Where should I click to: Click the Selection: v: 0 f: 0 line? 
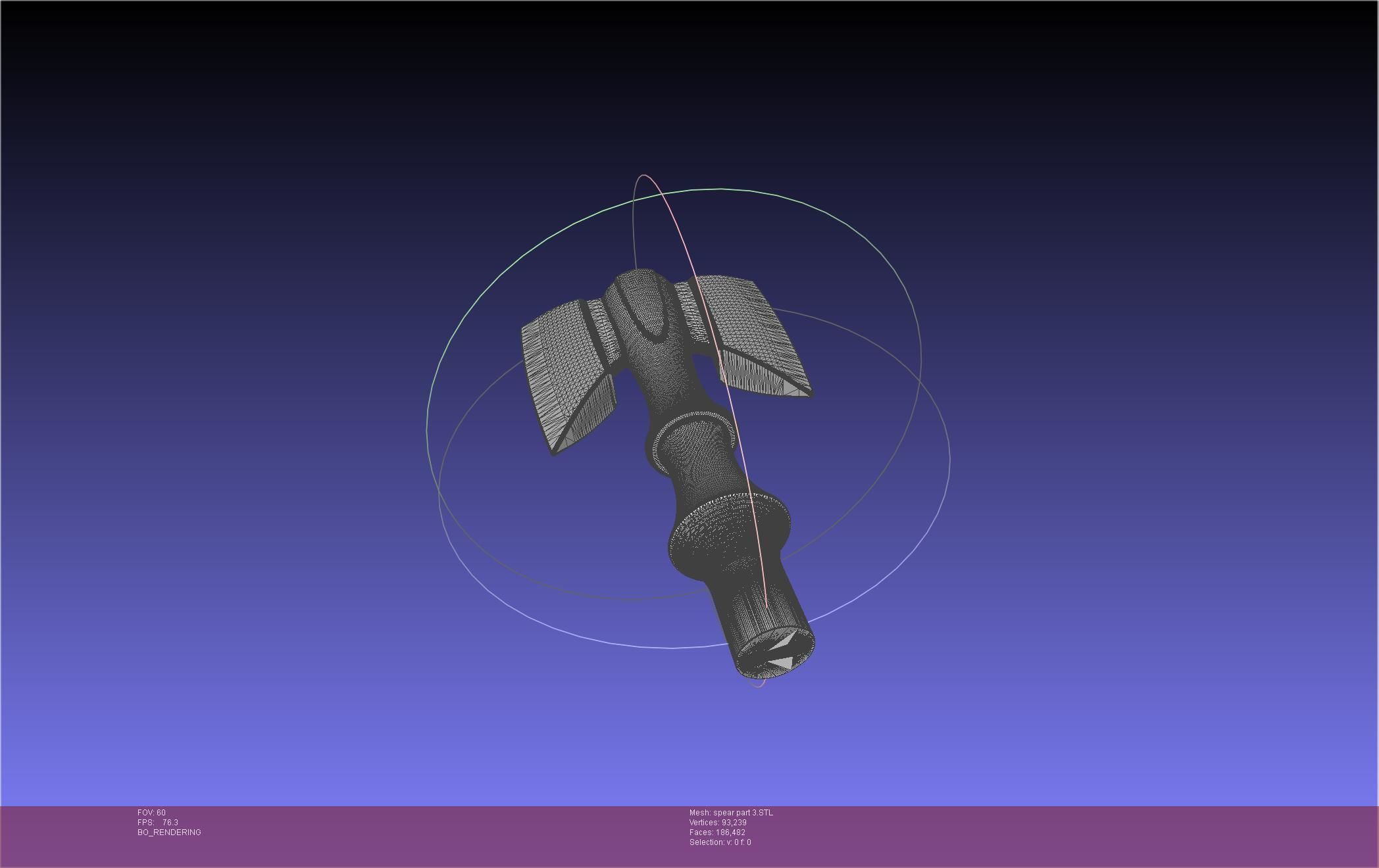[720, 842]
